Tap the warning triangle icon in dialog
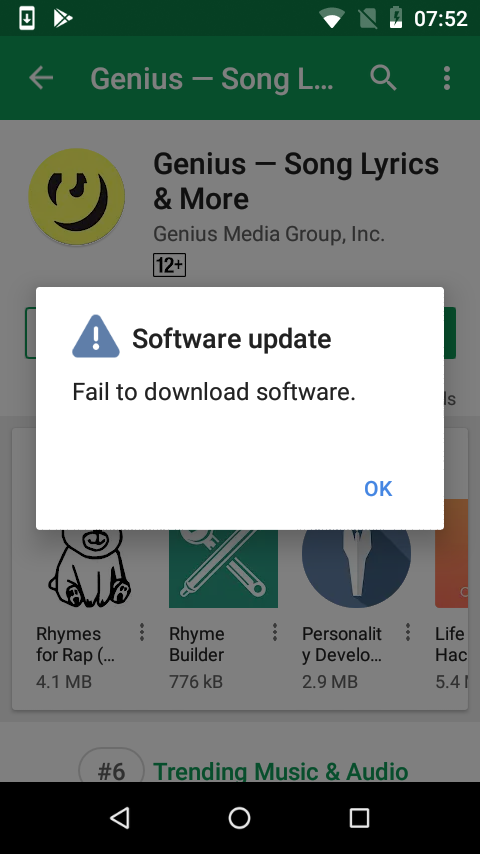Screen dimensions: 480x854 click(96, 337)
